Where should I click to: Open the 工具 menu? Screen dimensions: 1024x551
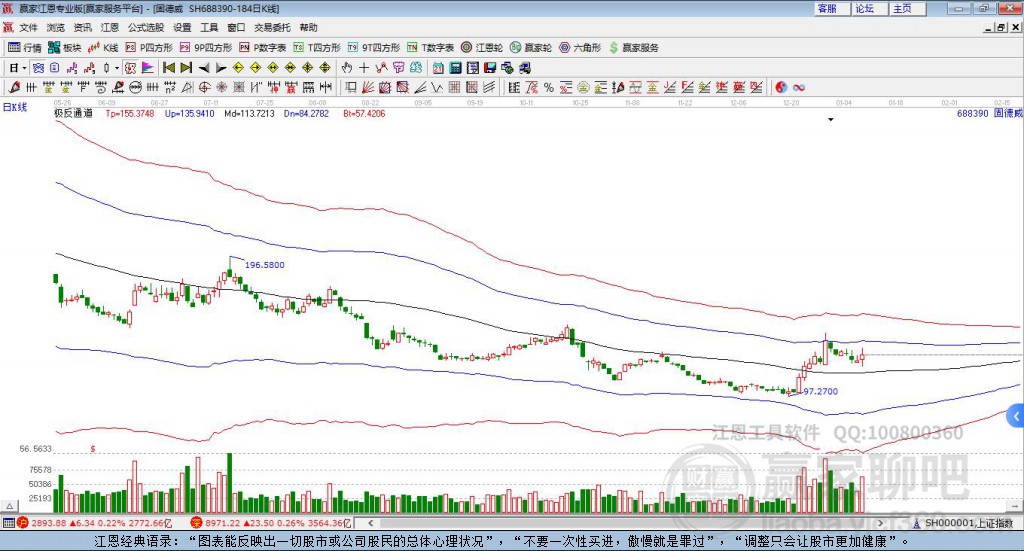pos(209,27)
